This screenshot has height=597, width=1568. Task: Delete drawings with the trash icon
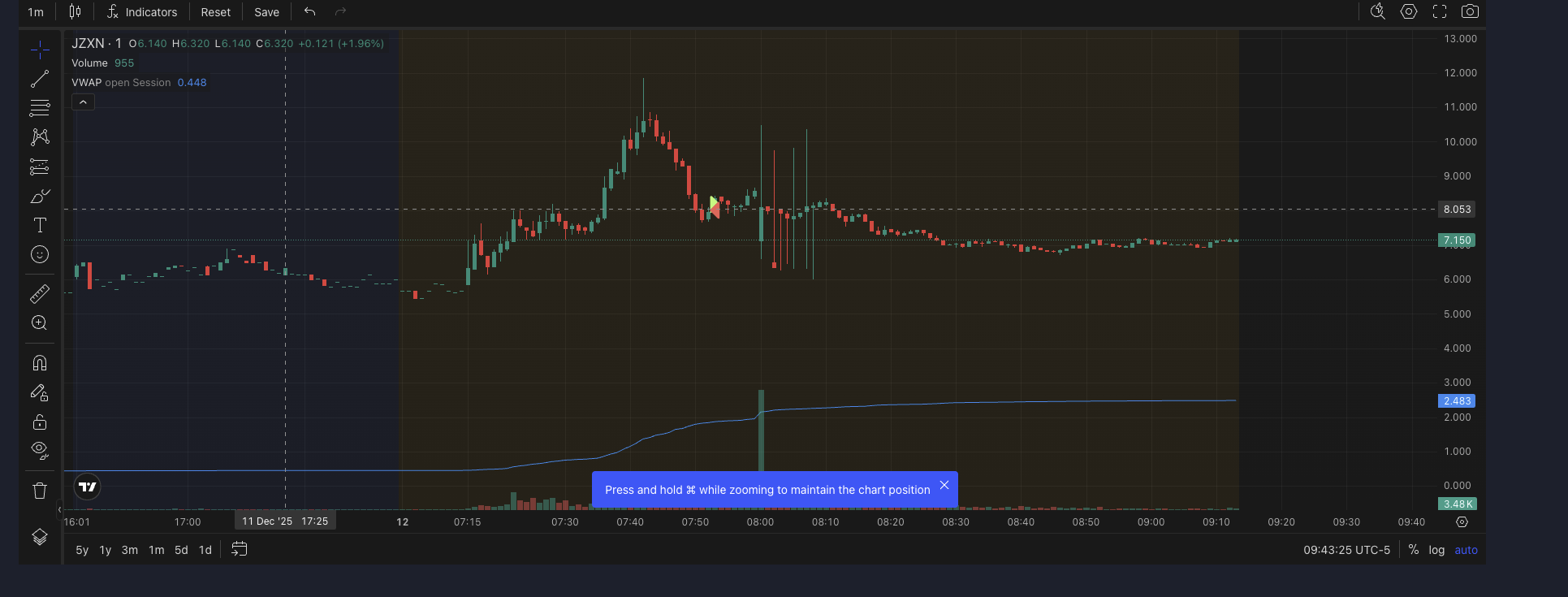(40, 491)
